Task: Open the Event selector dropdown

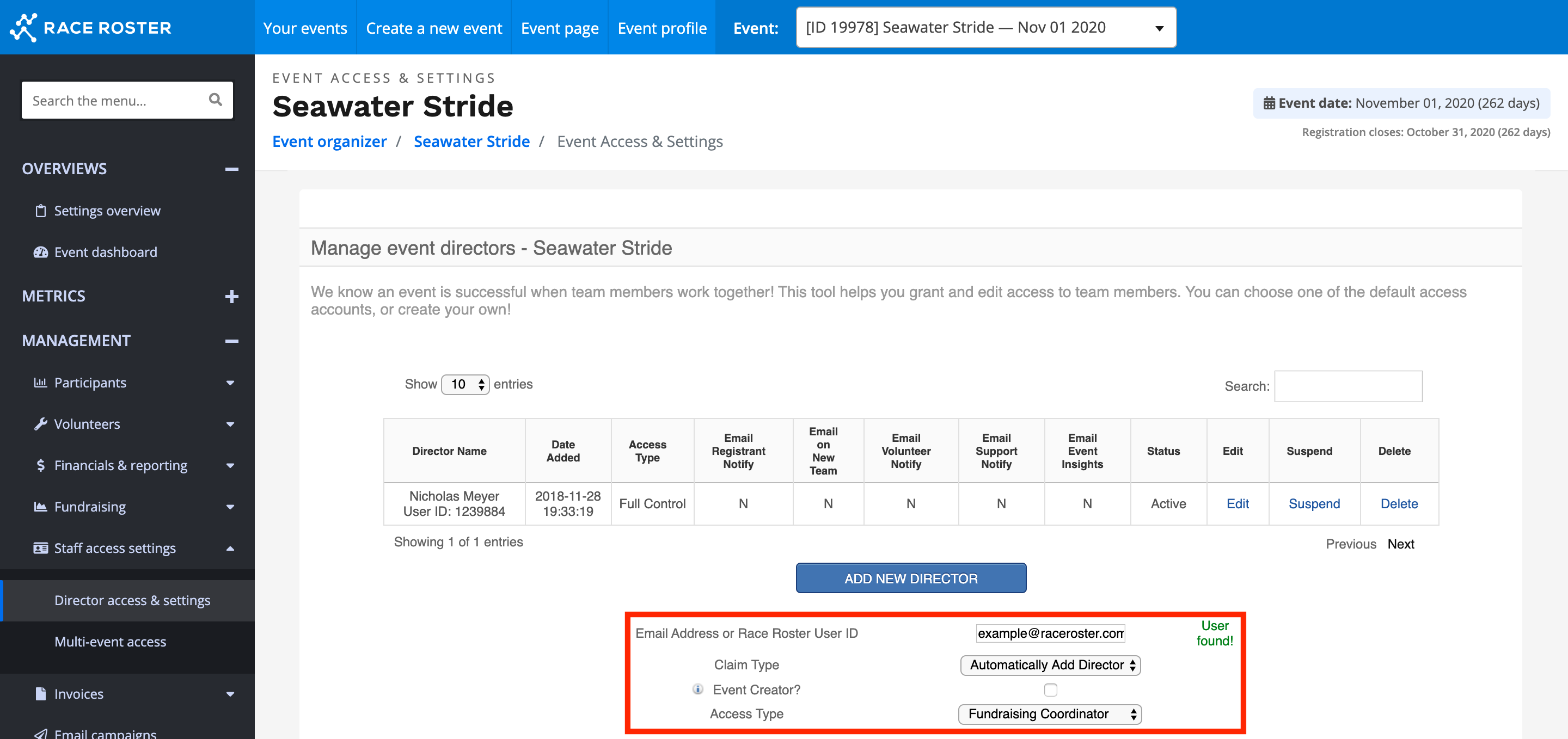Action: (x=985, y=27)
